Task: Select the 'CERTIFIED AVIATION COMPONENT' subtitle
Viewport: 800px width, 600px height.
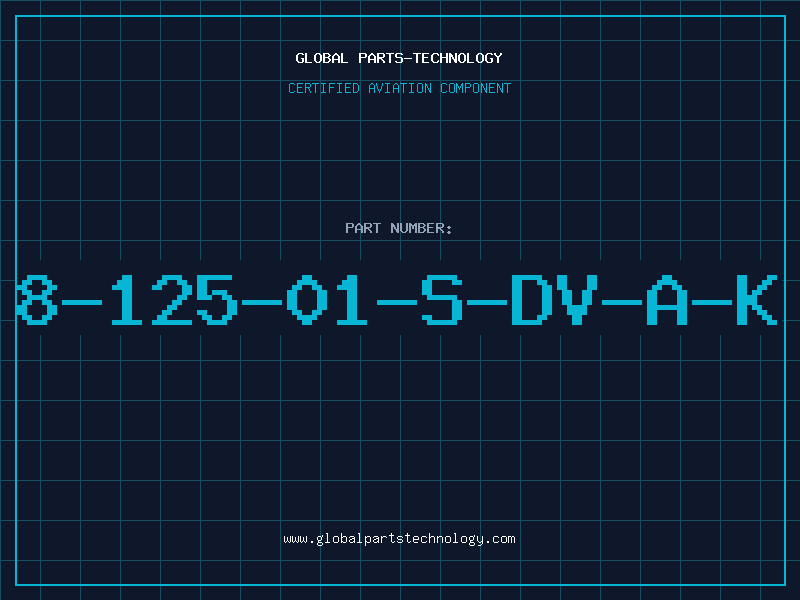Action: click(399, 88)
